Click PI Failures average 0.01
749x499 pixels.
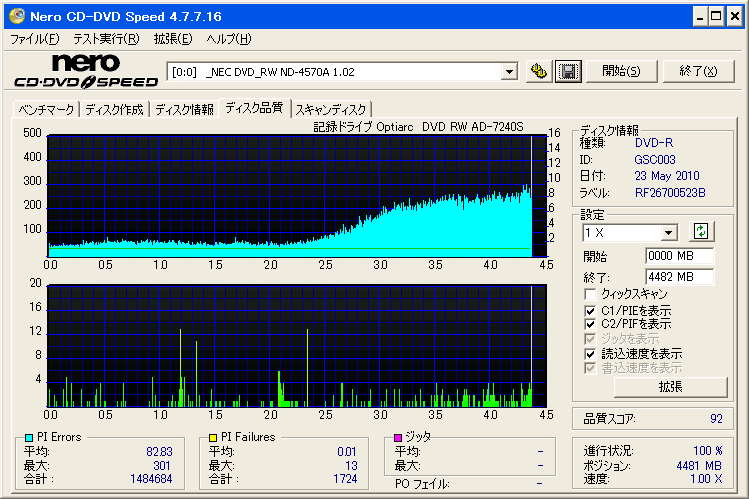coord(347,452)
